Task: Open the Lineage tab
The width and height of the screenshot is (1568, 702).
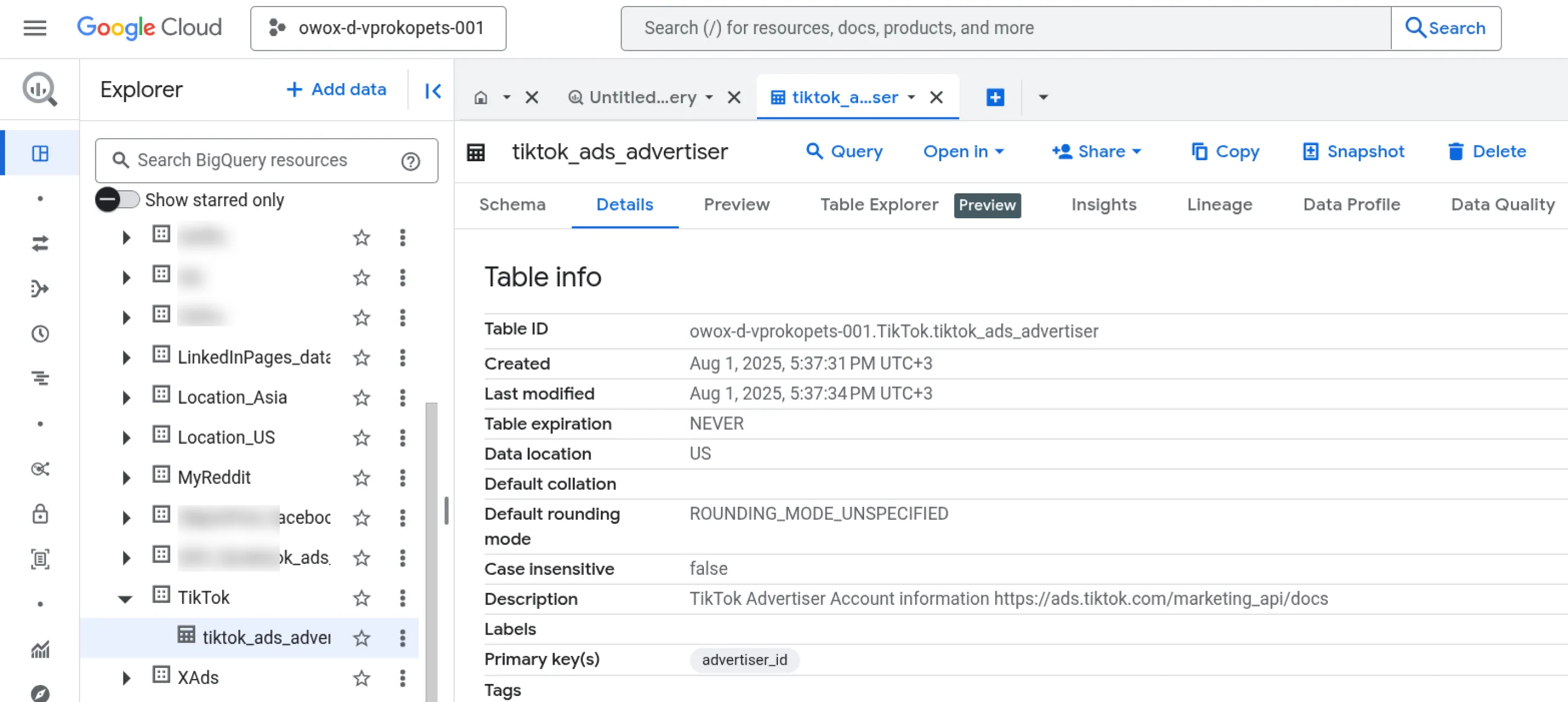Action: point(1219,205)
